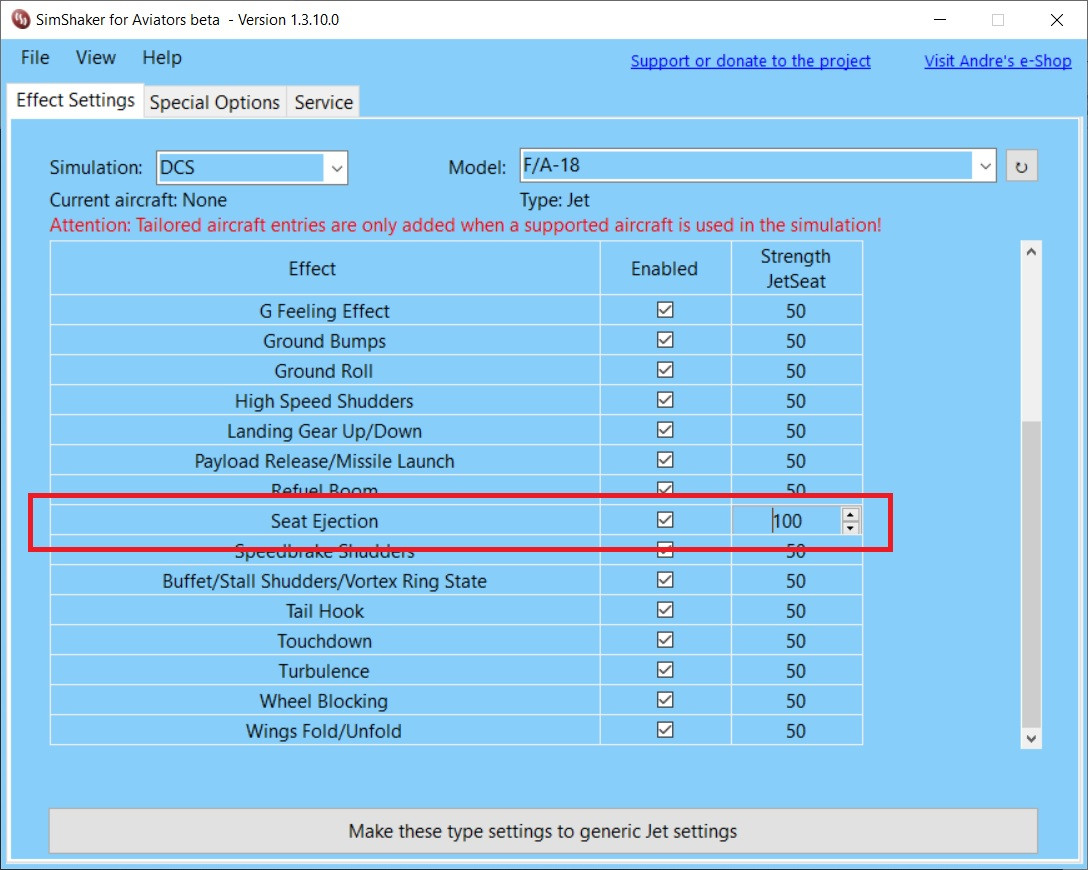Click the SimShaker app icon in title bar
The width and height of the screenshot is (1088, 870).
21,19
